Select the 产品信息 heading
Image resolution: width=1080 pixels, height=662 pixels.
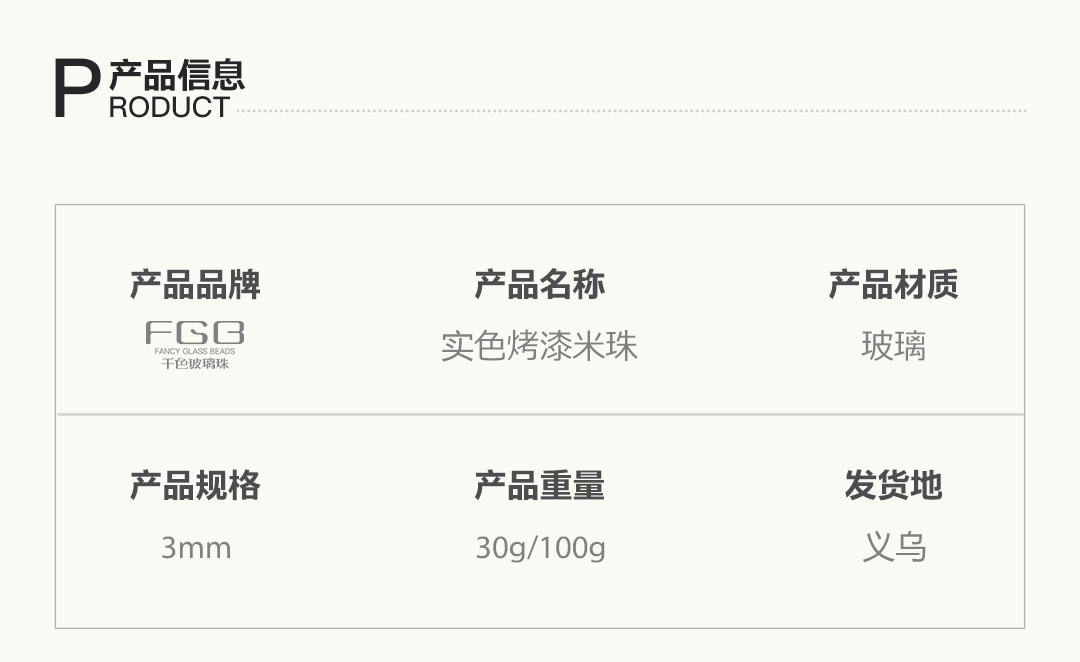(177, 75)
